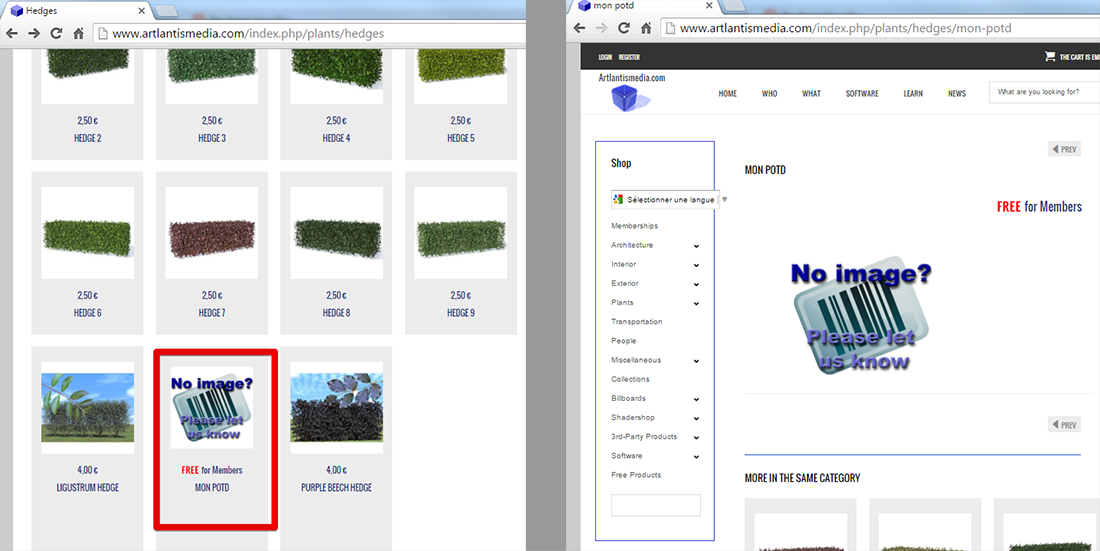Focus the Hedges window address bar

(310, 33)
